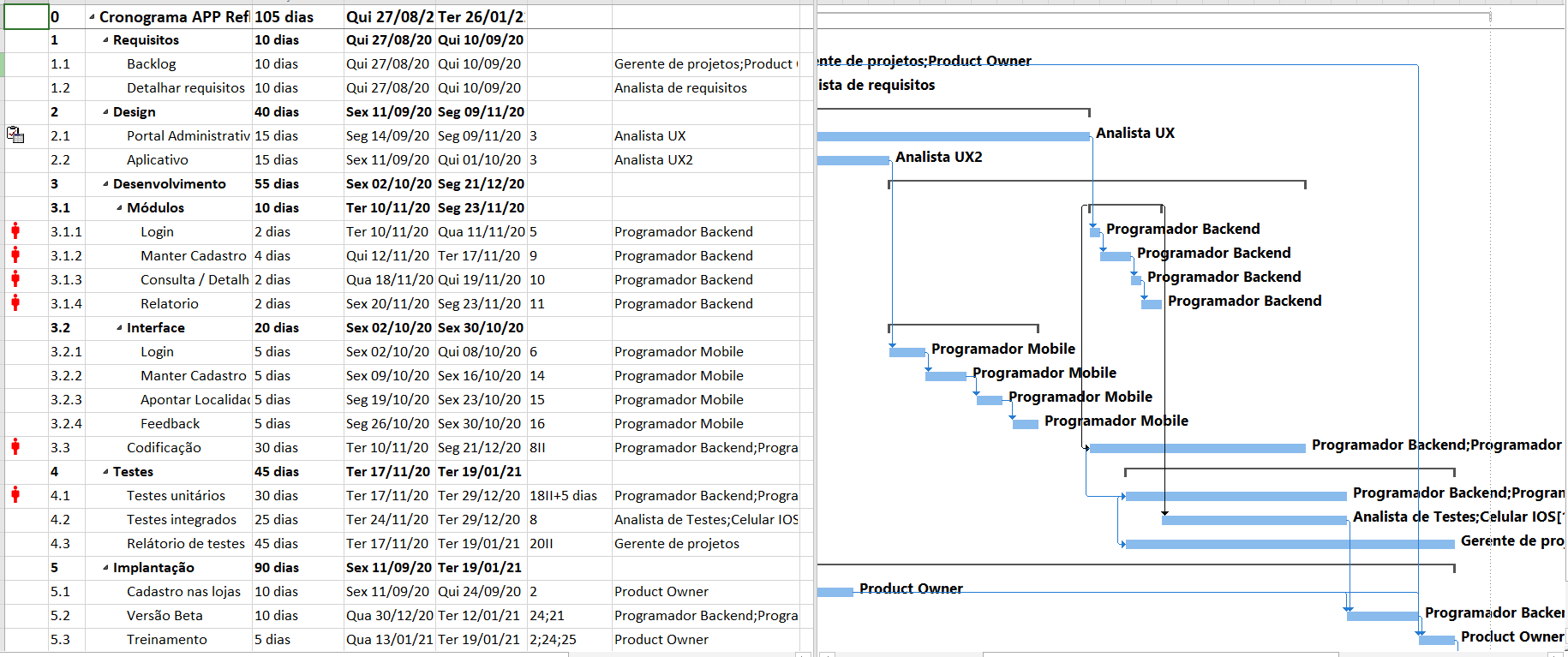Collapse the Interface subtask group
This screenshot has width=1568, height=657.
119,328
